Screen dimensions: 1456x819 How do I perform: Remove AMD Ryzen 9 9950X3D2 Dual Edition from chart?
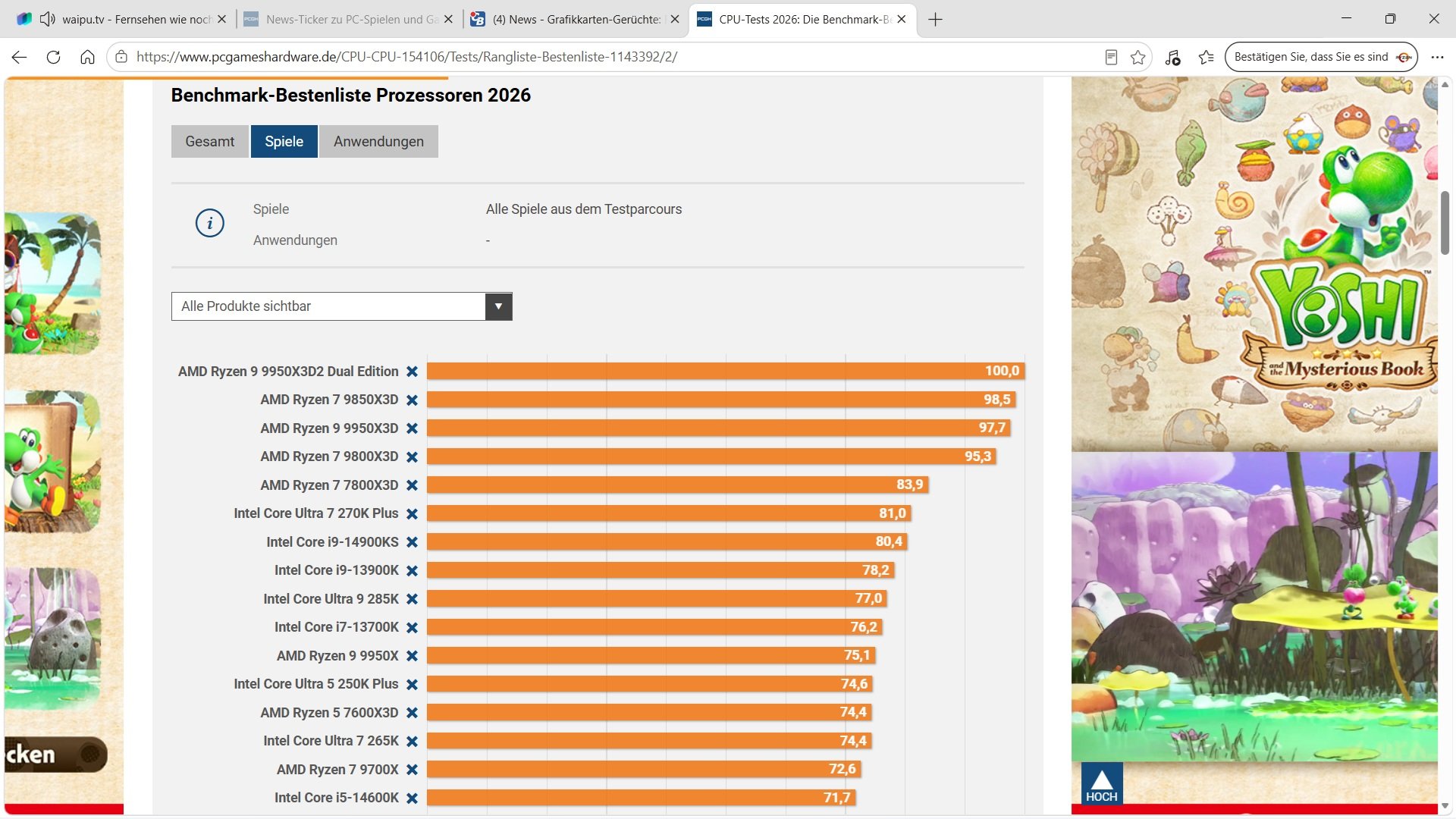412,372
